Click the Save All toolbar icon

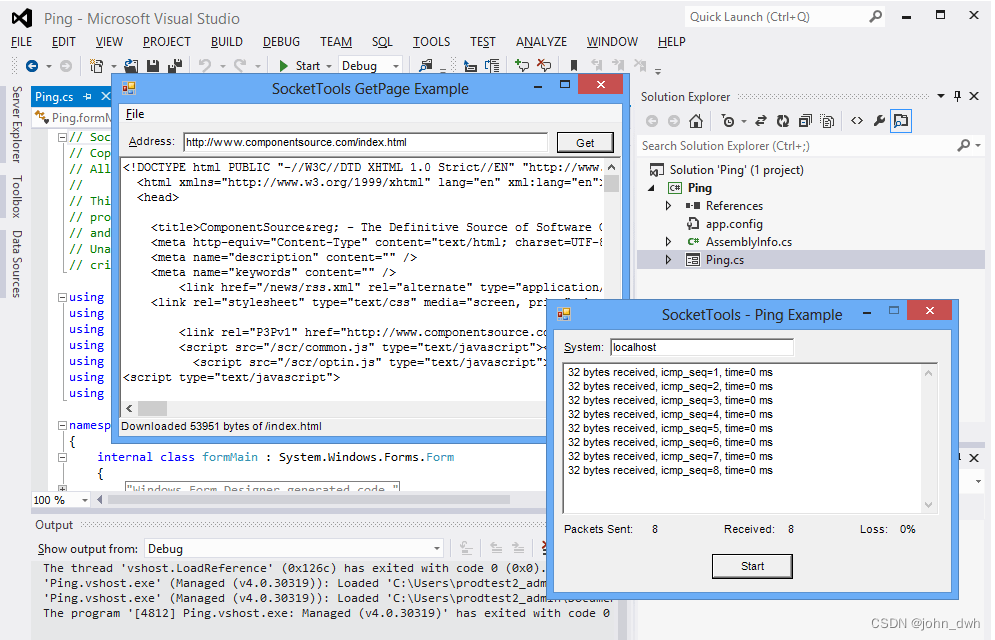(173, 66)
